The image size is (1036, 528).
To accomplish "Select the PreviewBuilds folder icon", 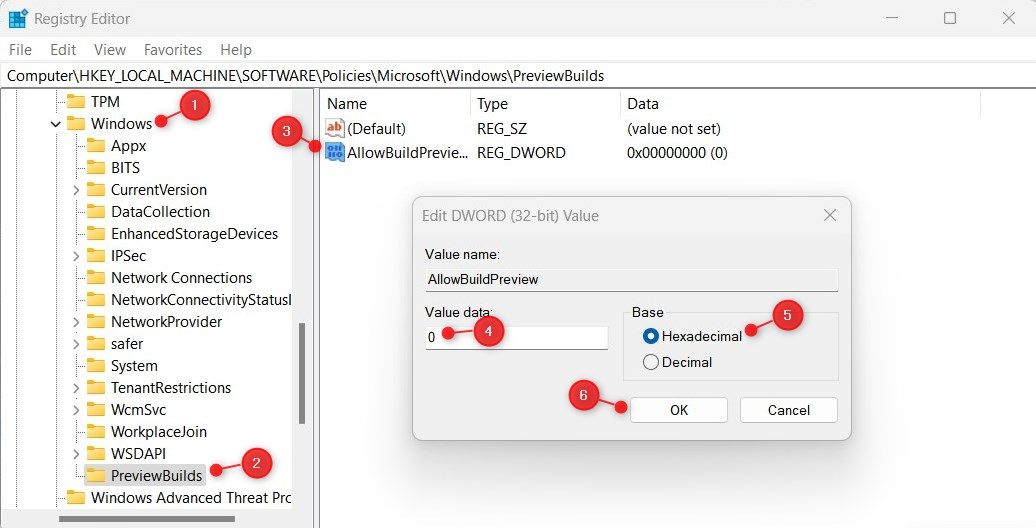I will [x=96, y=475].
